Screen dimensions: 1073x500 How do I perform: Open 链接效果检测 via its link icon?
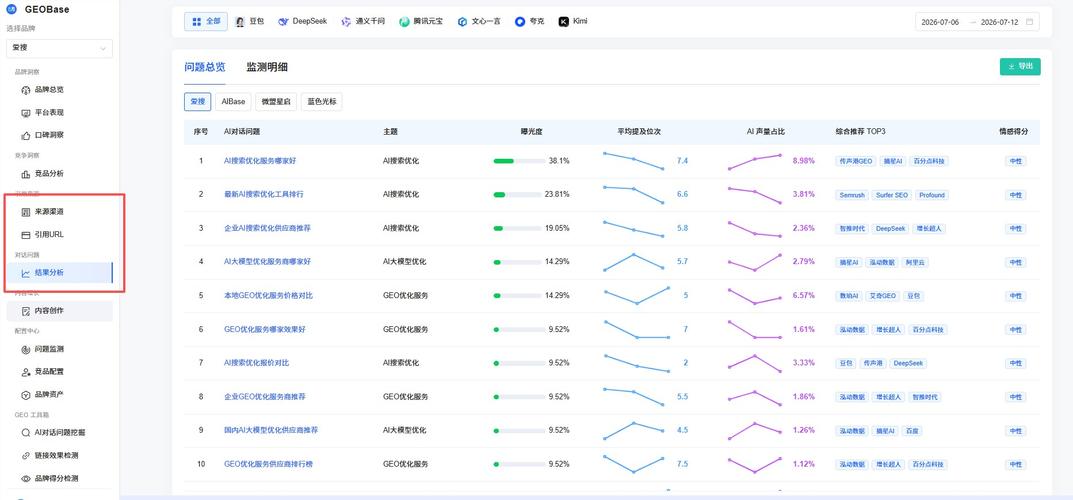pos(26,455)
